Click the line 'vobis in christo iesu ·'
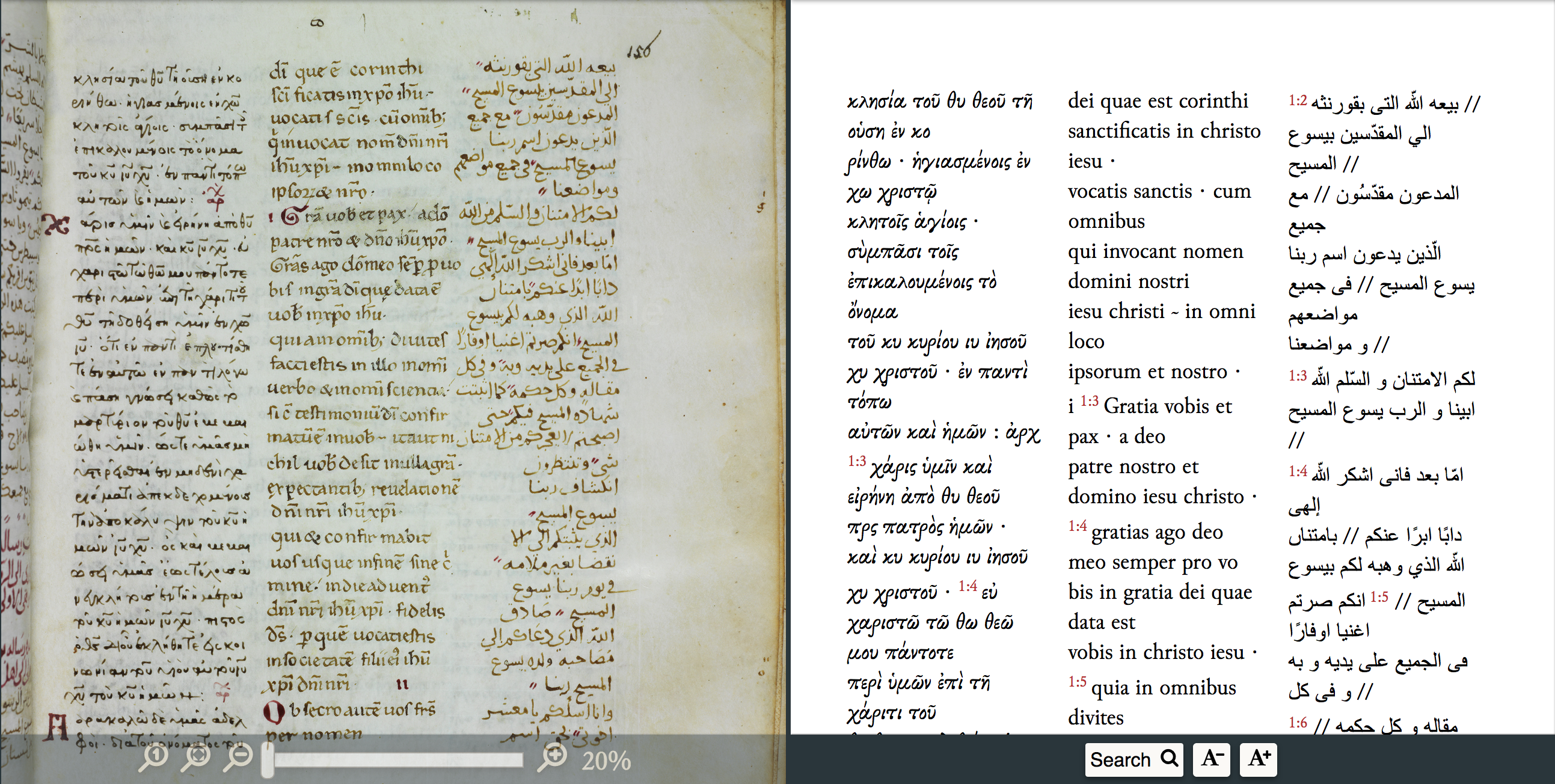 coord(1162,652)
